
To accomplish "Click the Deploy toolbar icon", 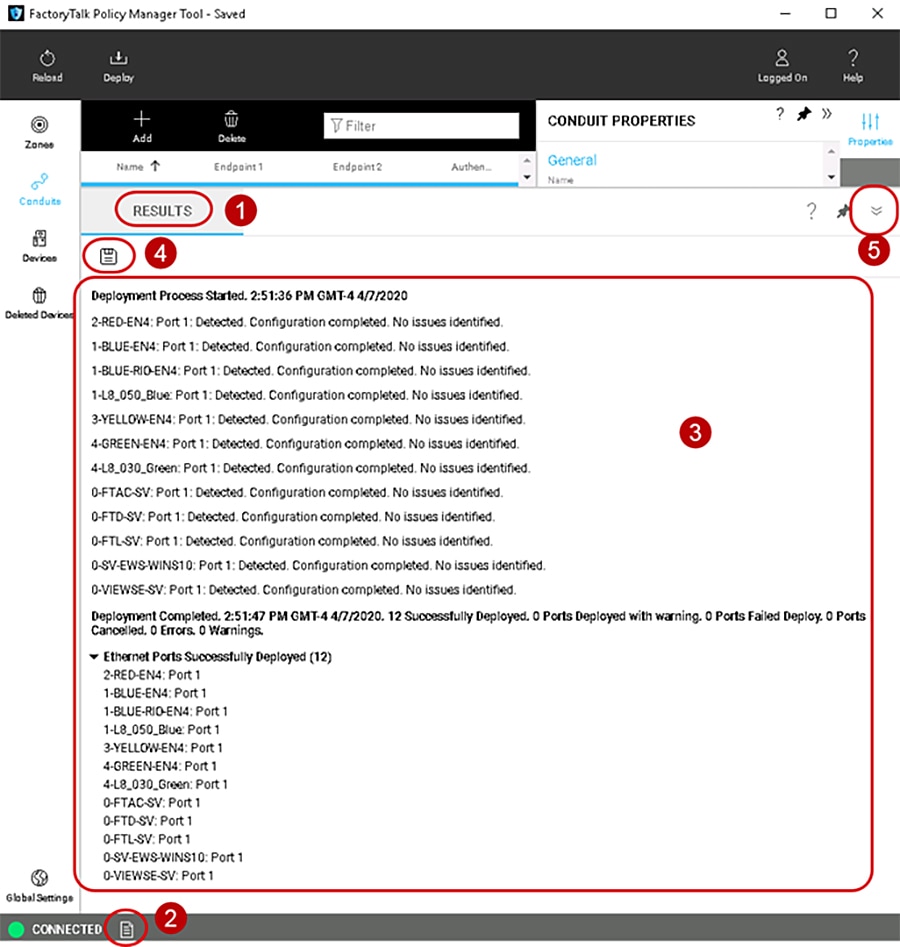I will (118, 58).
